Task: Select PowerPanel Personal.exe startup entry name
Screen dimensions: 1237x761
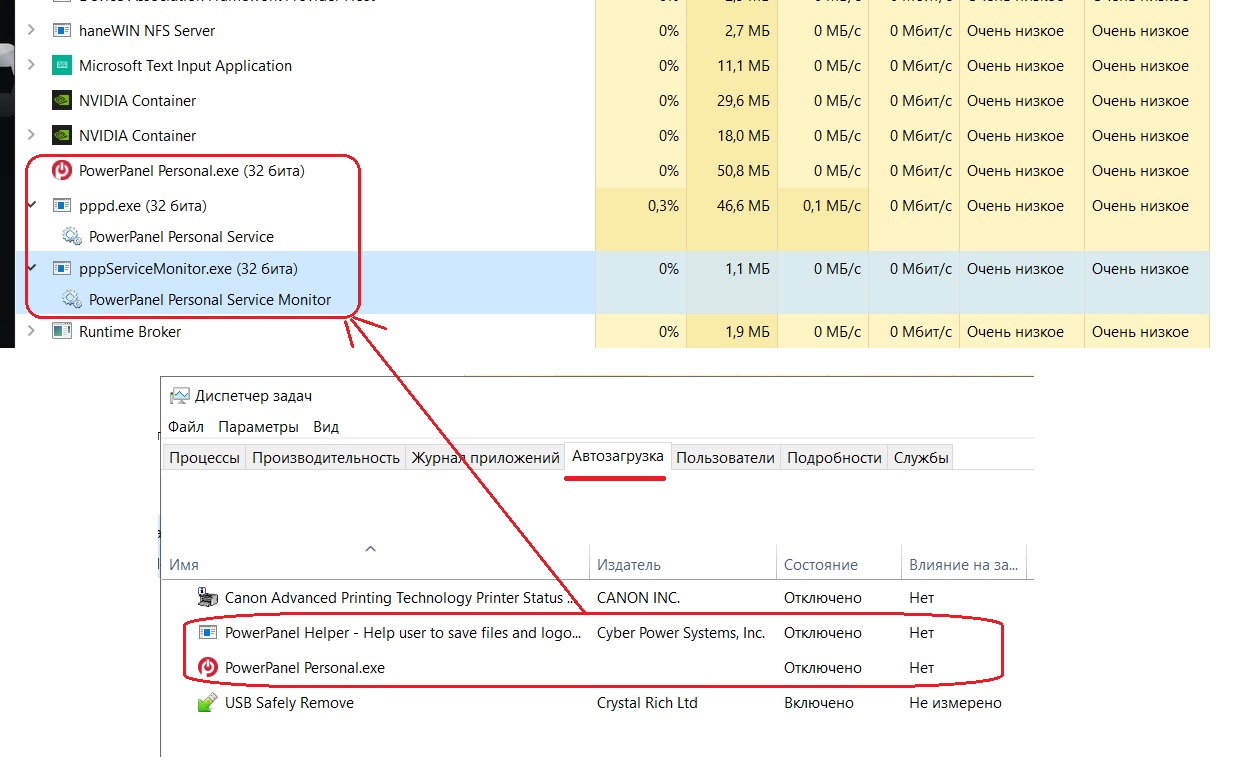Action: [305, 668]
